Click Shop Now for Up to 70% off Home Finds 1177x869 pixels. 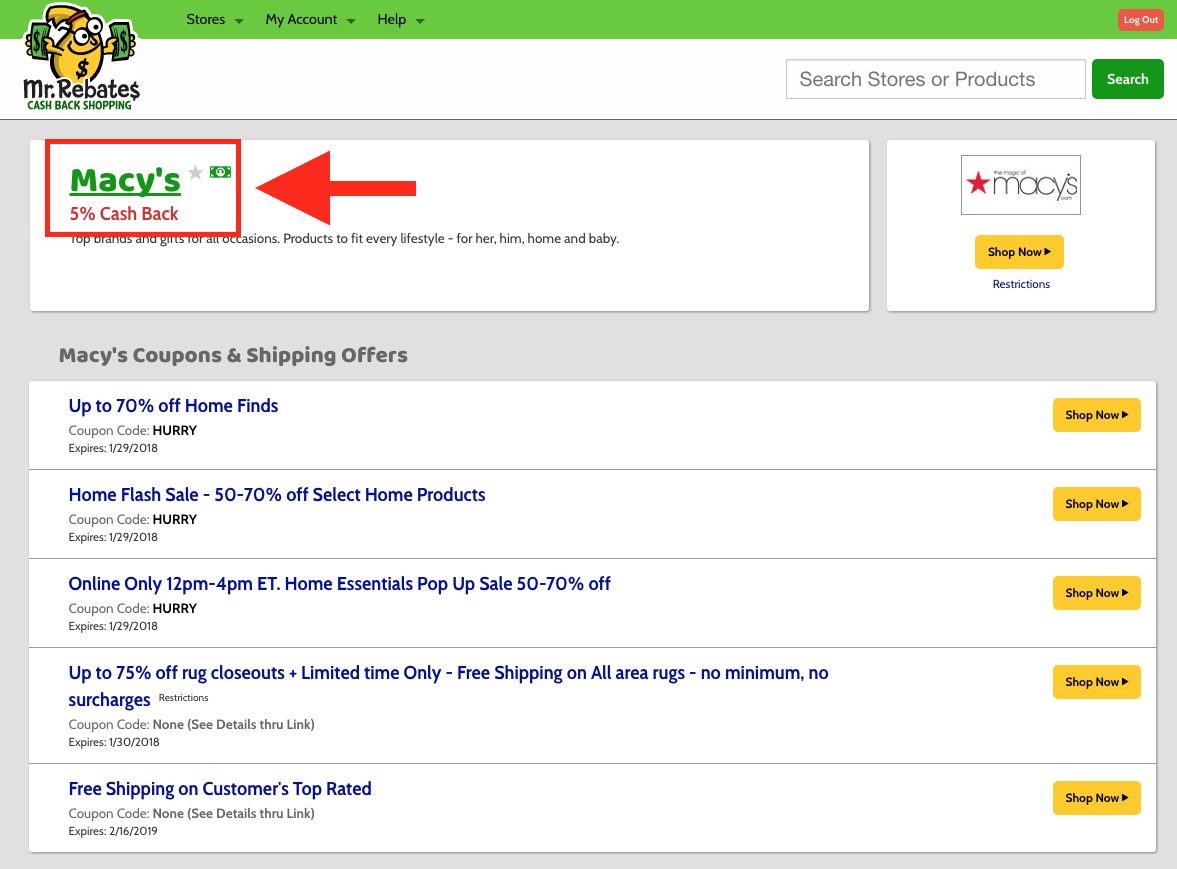point(1096,415)
